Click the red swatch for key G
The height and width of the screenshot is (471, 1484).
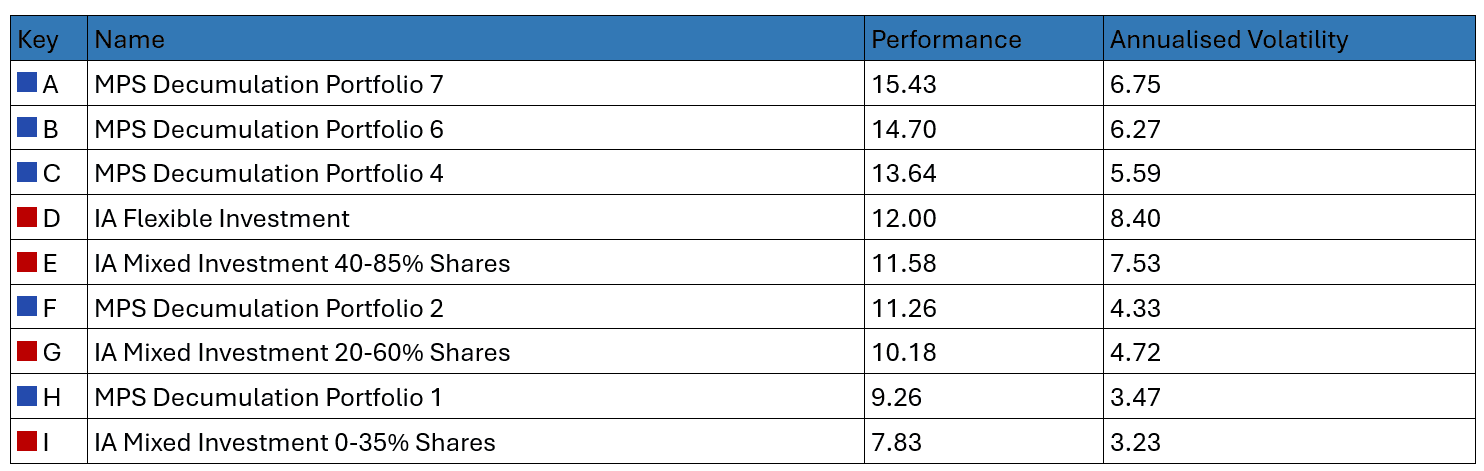[x=27, y=351]
